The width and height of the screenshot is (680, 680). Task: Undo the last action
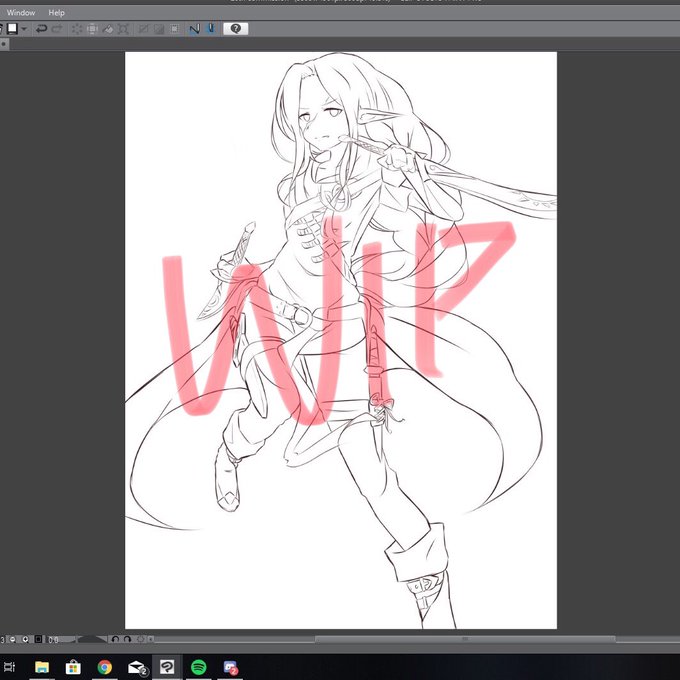point(42,29)
